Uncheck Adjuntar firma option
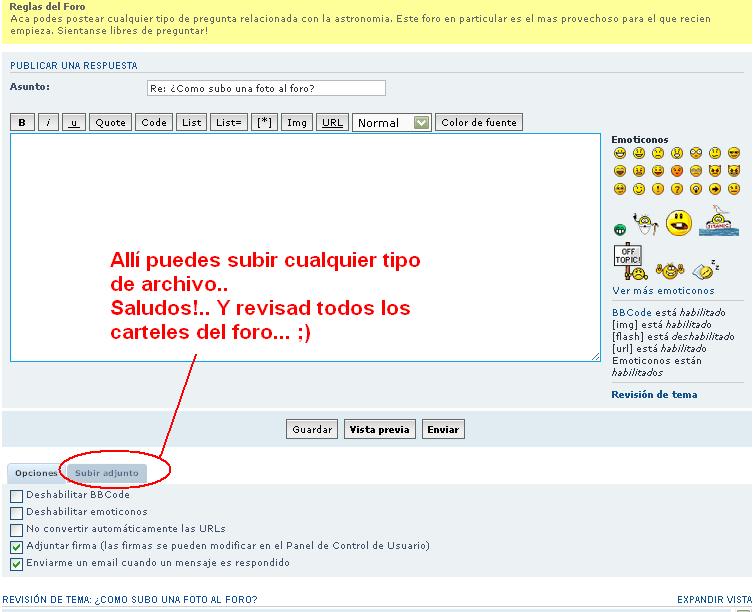756x612 pixels. click(x=16, y=547)
